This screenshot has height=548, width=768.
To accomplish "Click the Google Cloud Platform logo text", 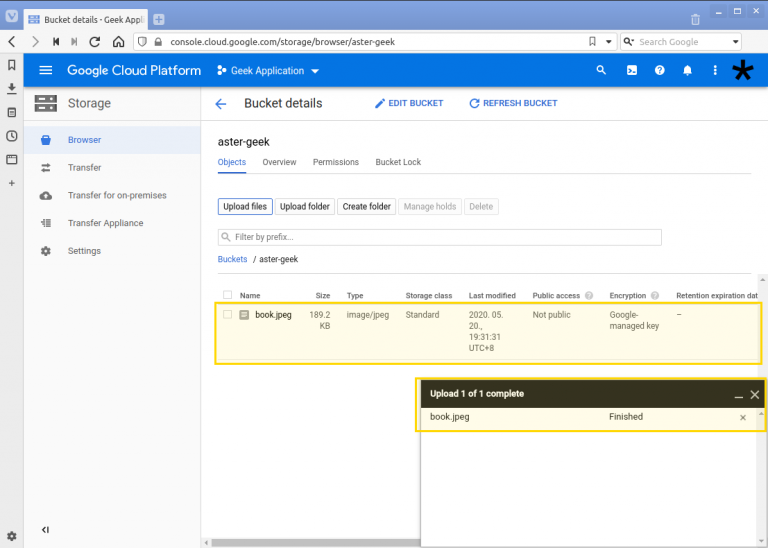I will pos(134,71).
